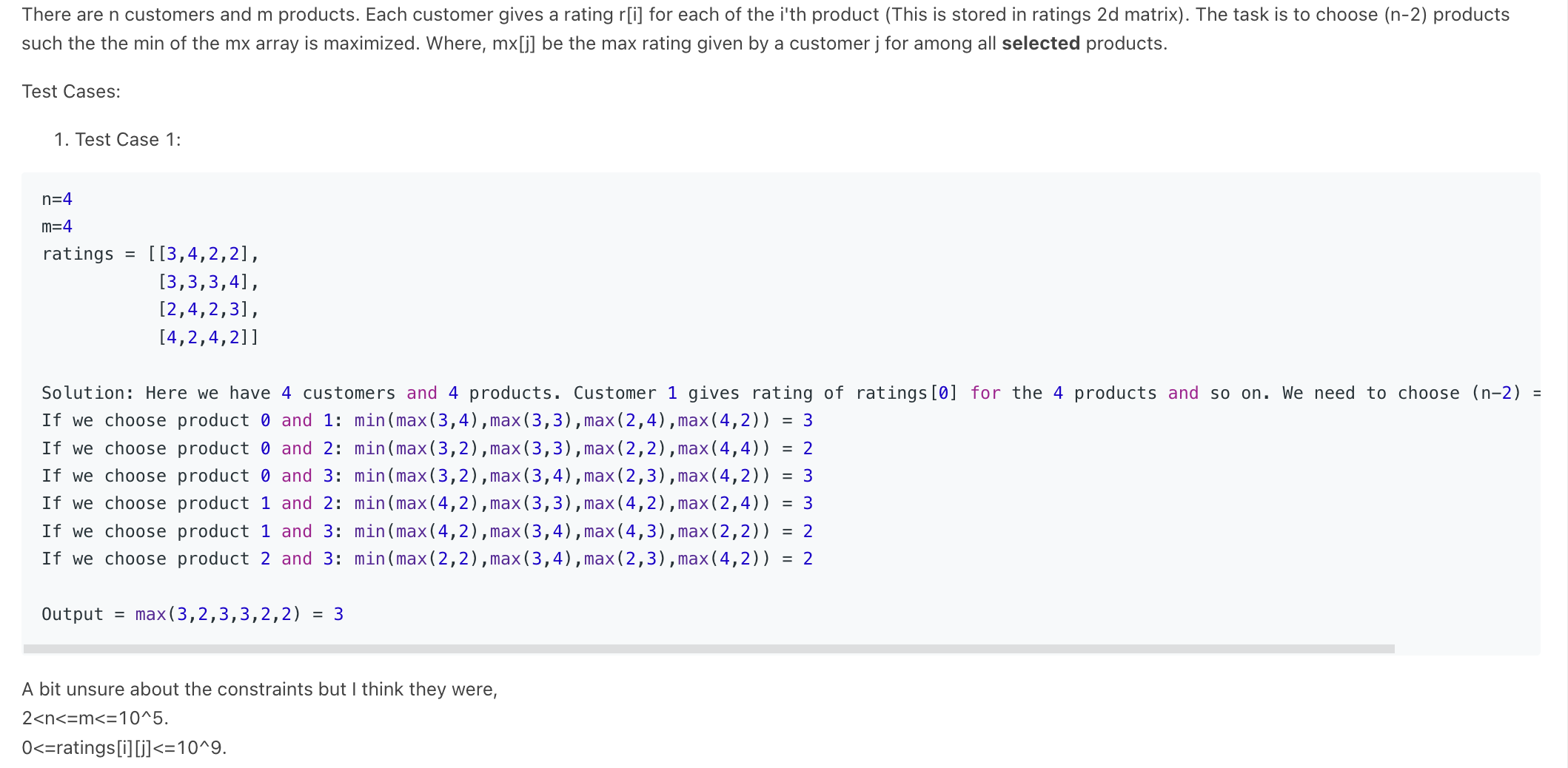Click the "Test Cases:" heading text

(71, 92)
